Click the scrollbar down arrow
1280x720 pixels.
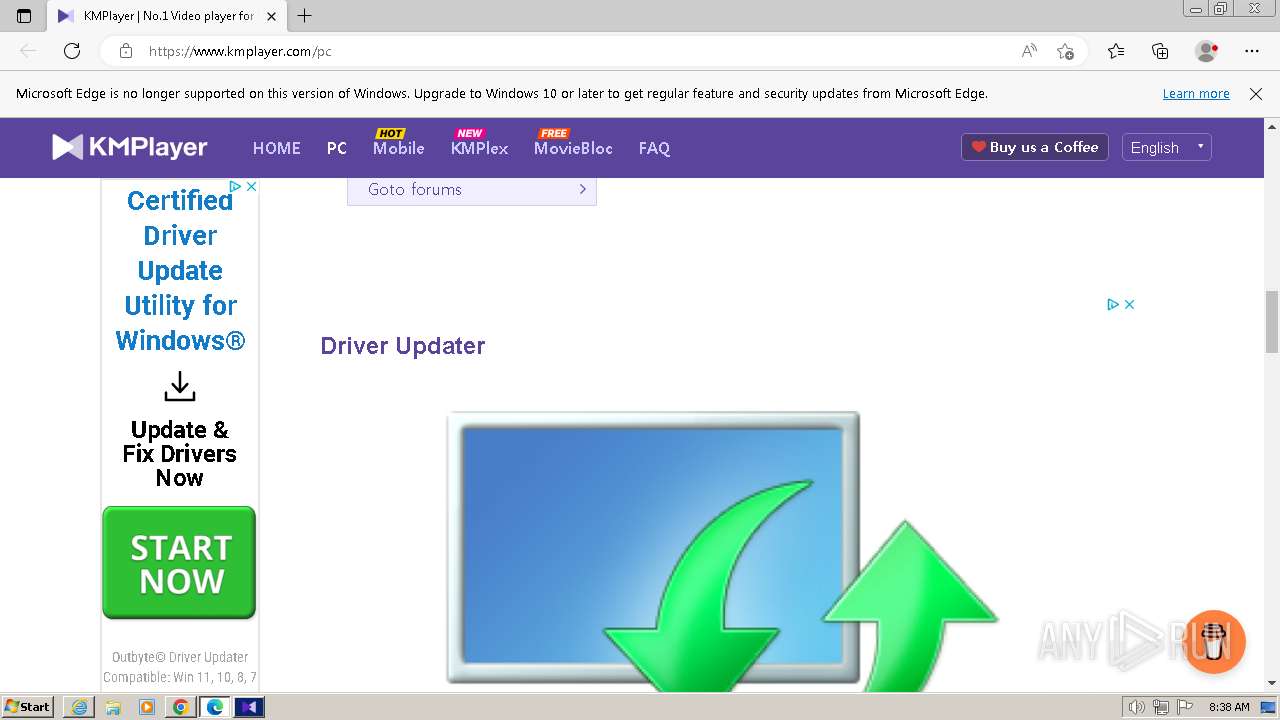click(x=1272, y=683)
